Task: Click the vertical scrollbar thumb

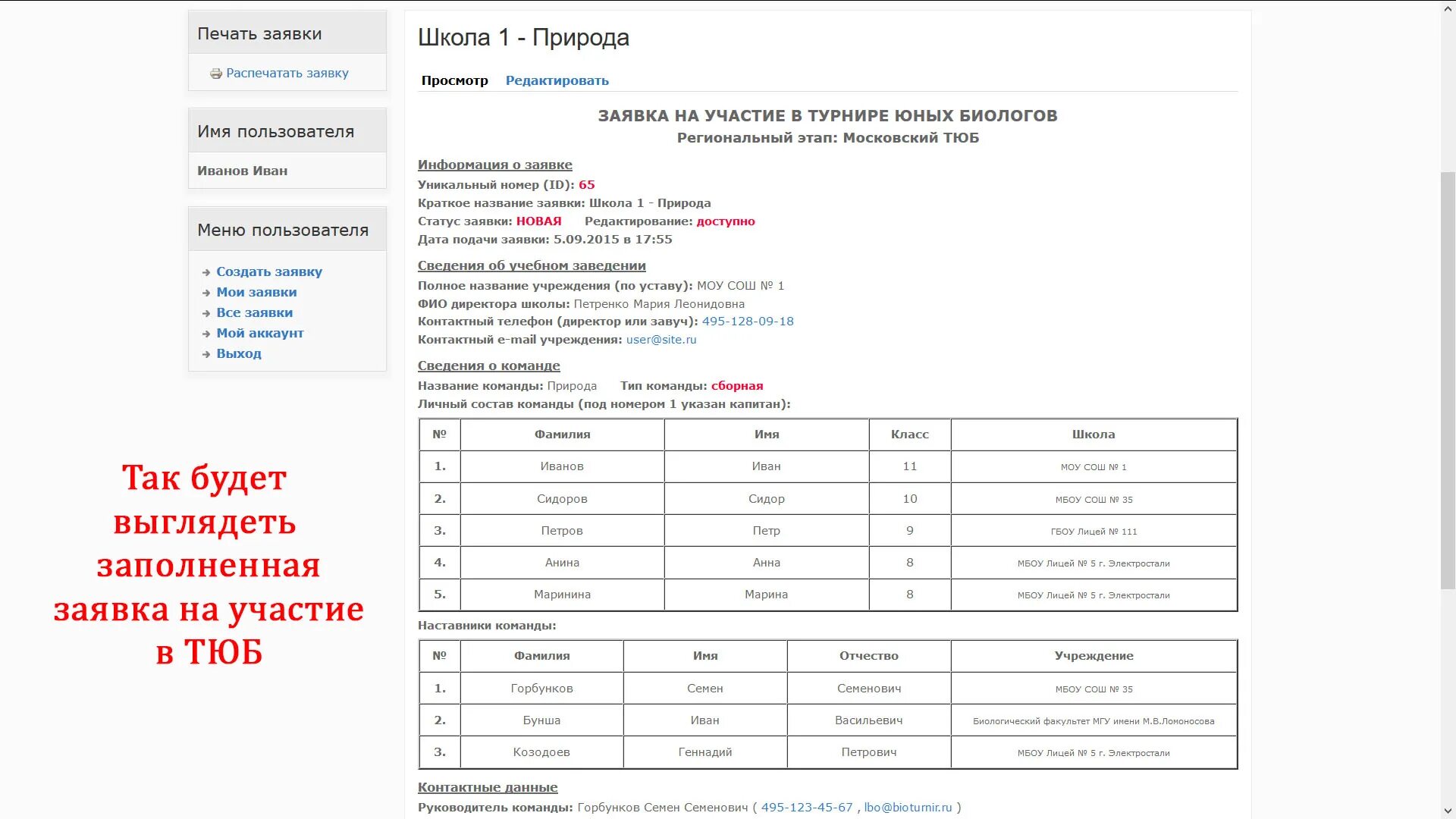Action: (1448, 379)
